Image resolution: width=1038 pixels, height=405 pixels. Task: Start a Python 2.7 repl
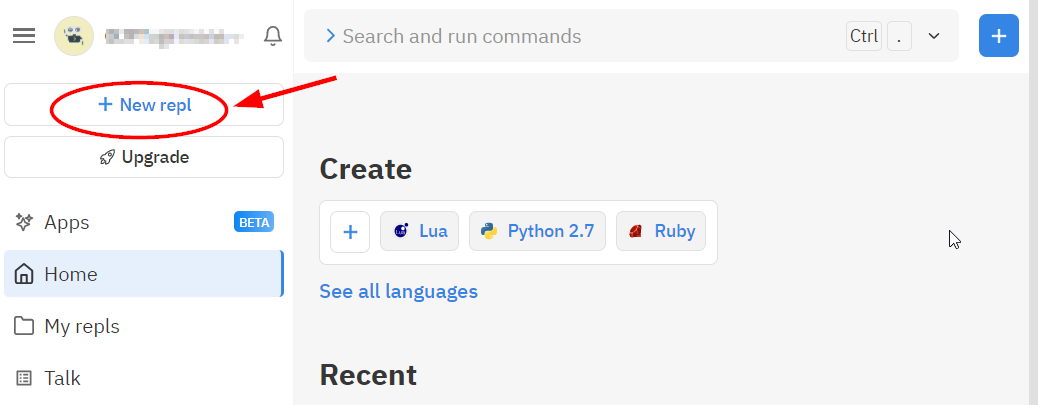pyautogui.click(x=537, y=231)
